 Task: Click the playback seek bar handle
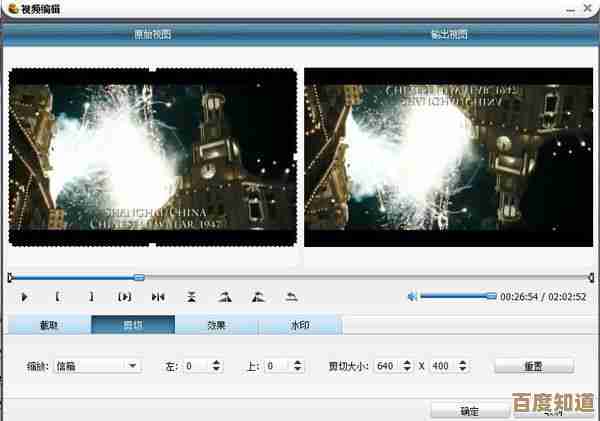pos(139,277)
